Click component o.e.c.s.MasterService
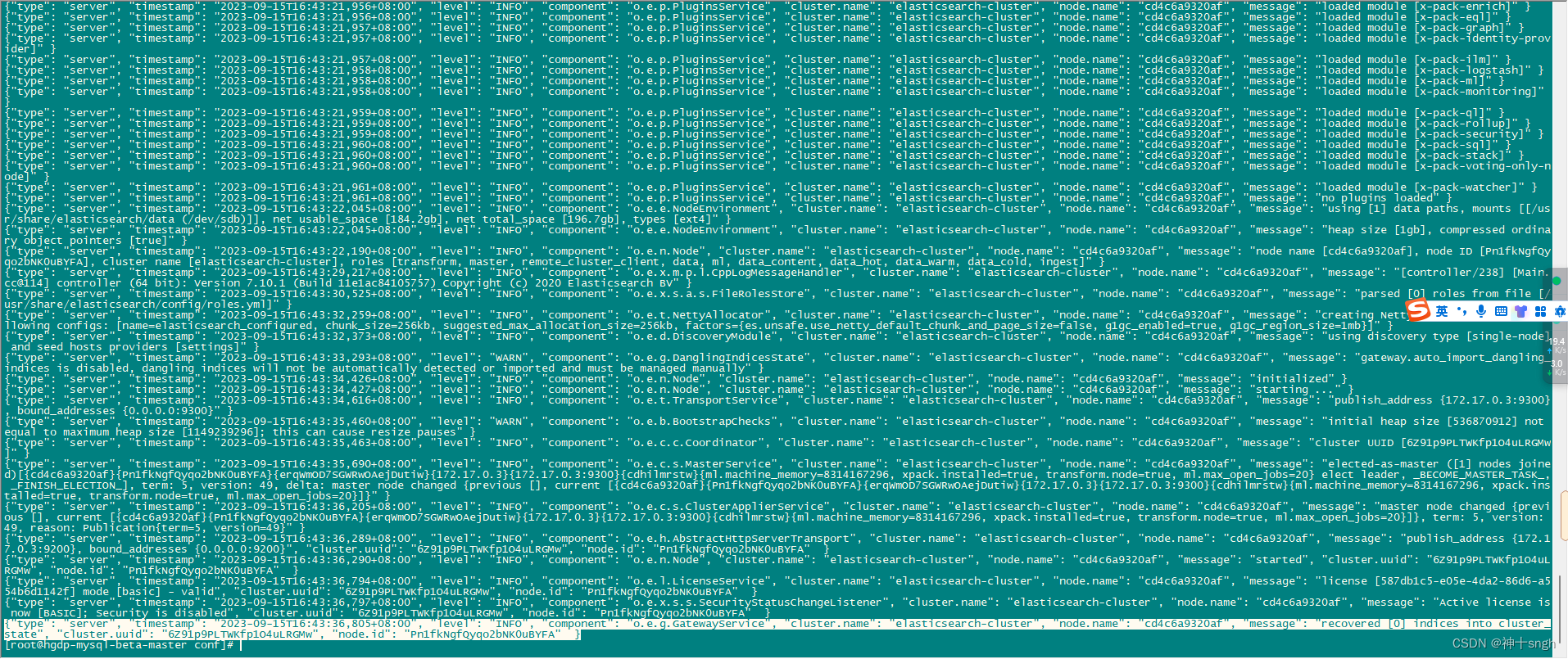 pyautogui.click(x=697, y=464)
